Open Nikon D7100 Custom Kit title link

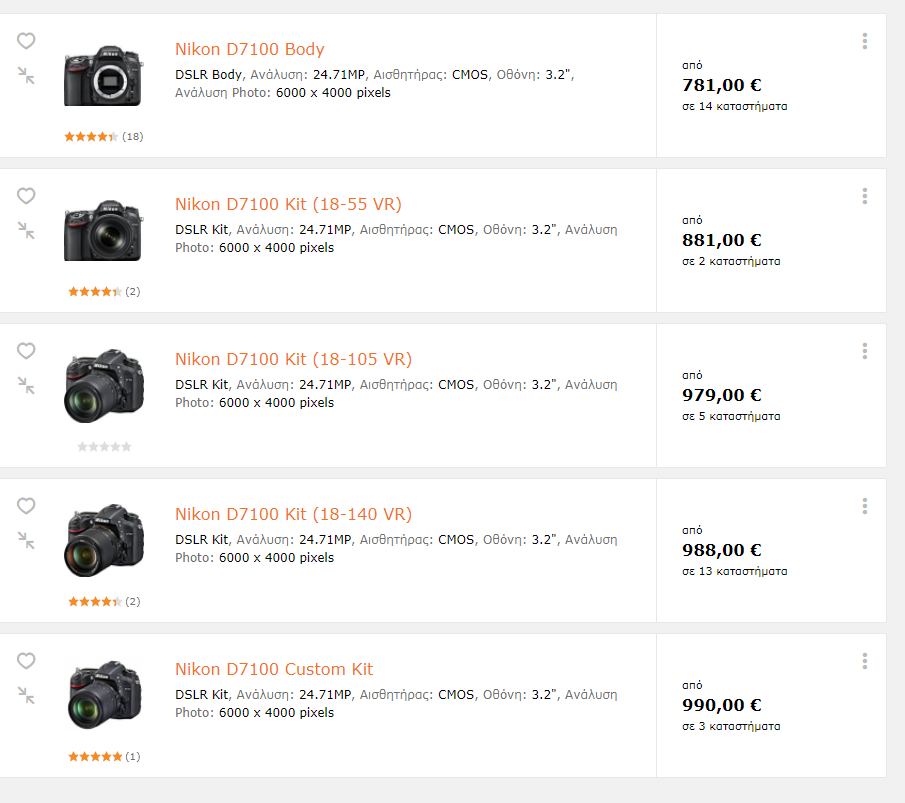point(274,669)
